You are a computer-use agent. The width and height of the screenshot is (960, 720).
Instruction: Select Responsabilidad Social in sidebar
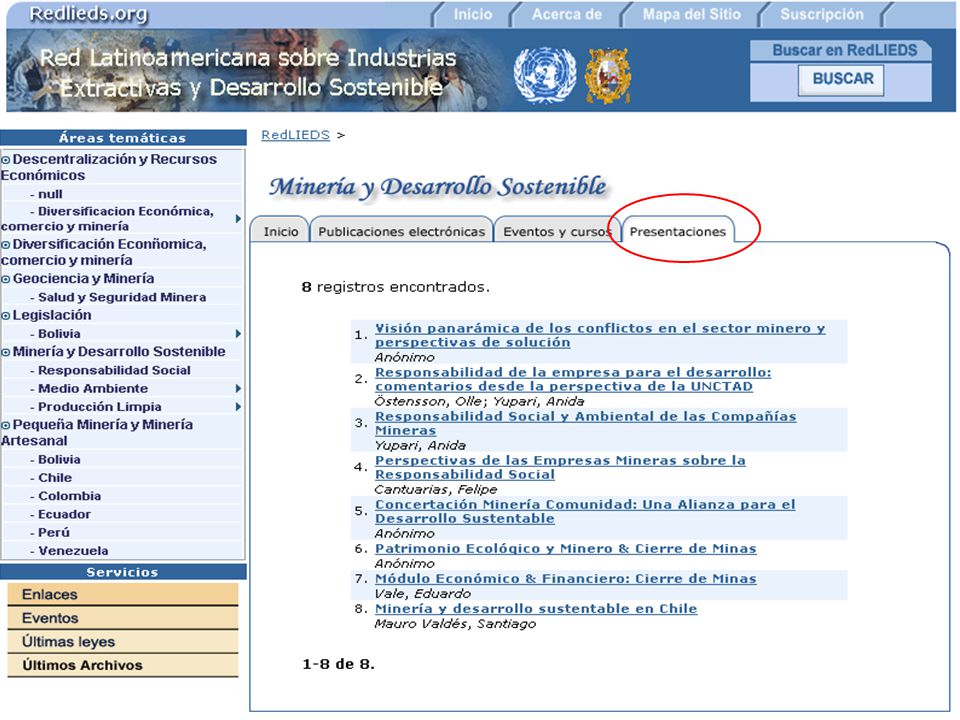click(x=114, y=370)
